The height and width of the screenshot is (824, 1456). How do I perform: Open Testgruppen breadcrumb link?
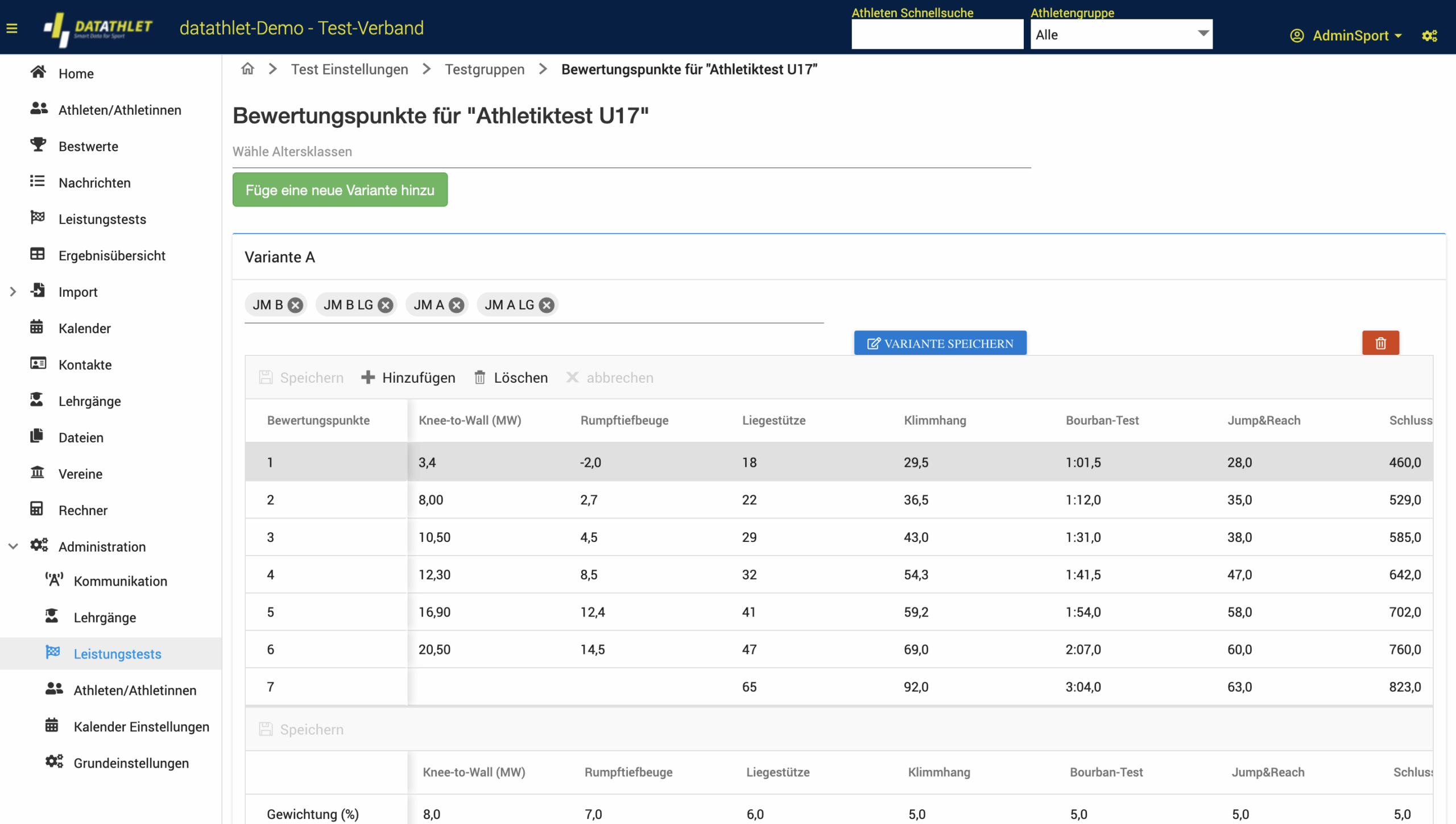[485, 69]
